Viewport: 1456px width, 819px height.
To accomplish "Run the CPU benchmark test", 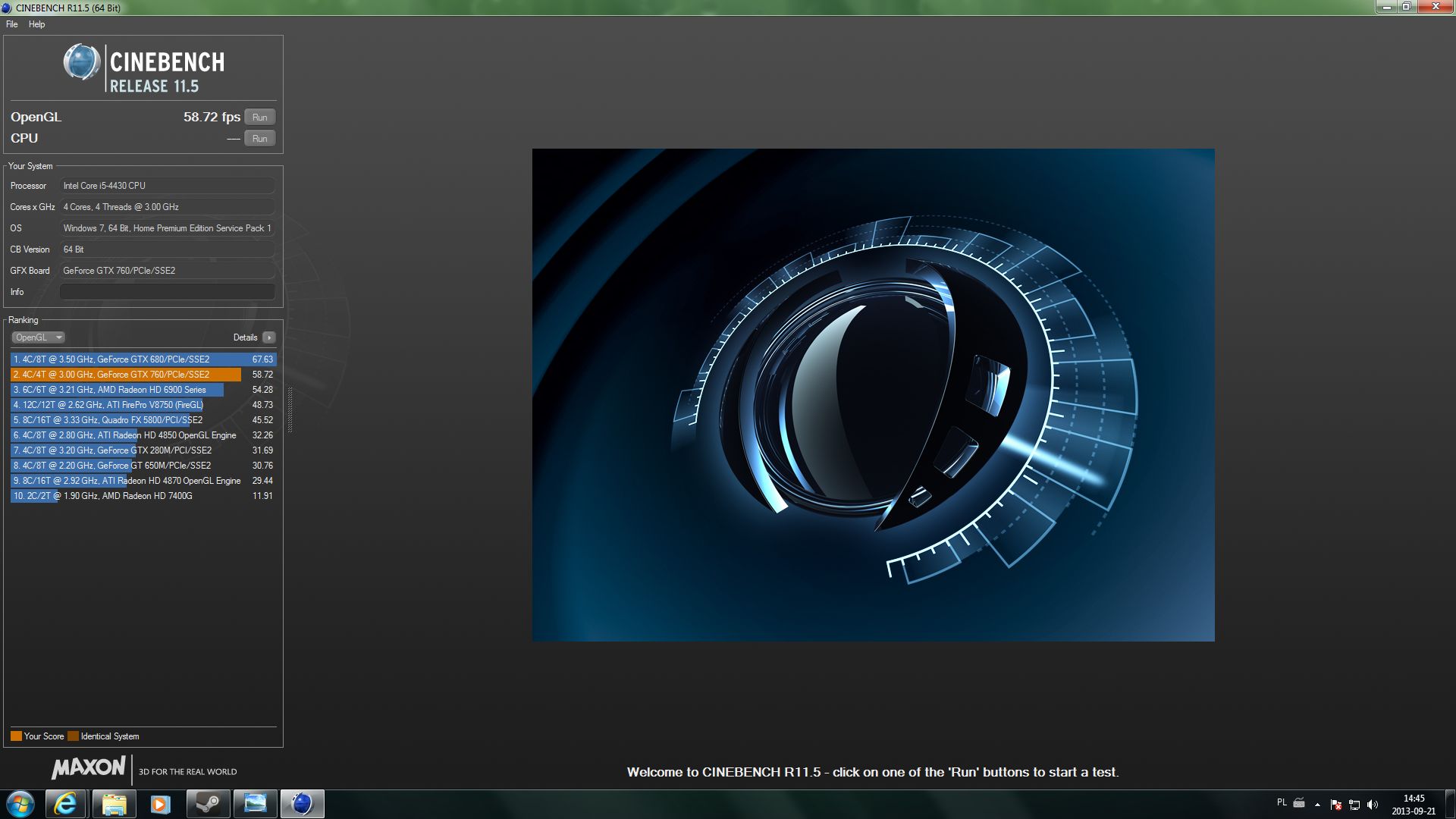I will [x=259, y=139].
